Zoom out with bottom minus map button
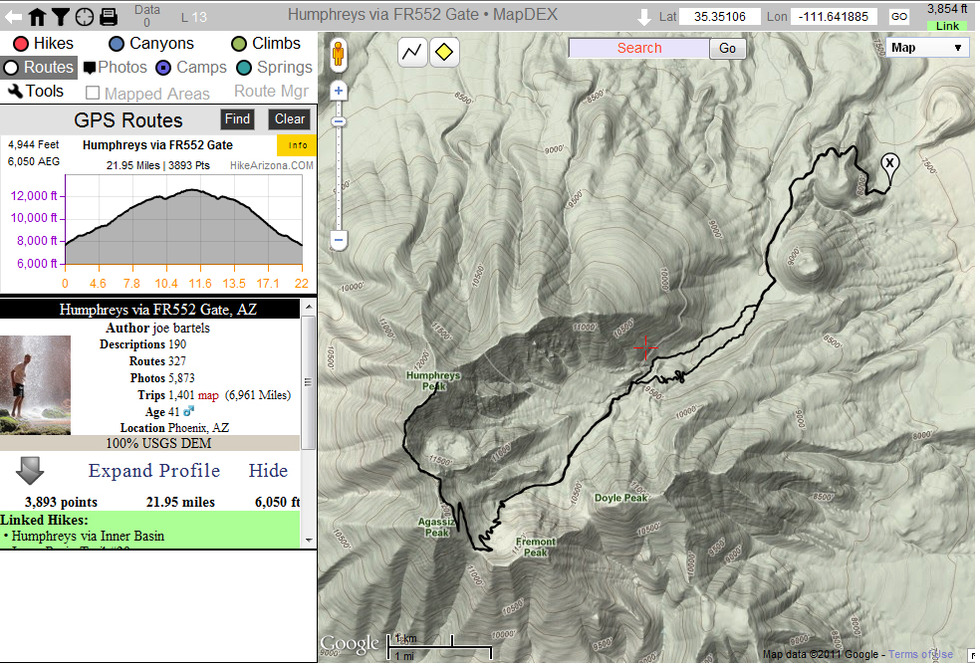The width and height of the screenshot is (980, 666). 338,240
